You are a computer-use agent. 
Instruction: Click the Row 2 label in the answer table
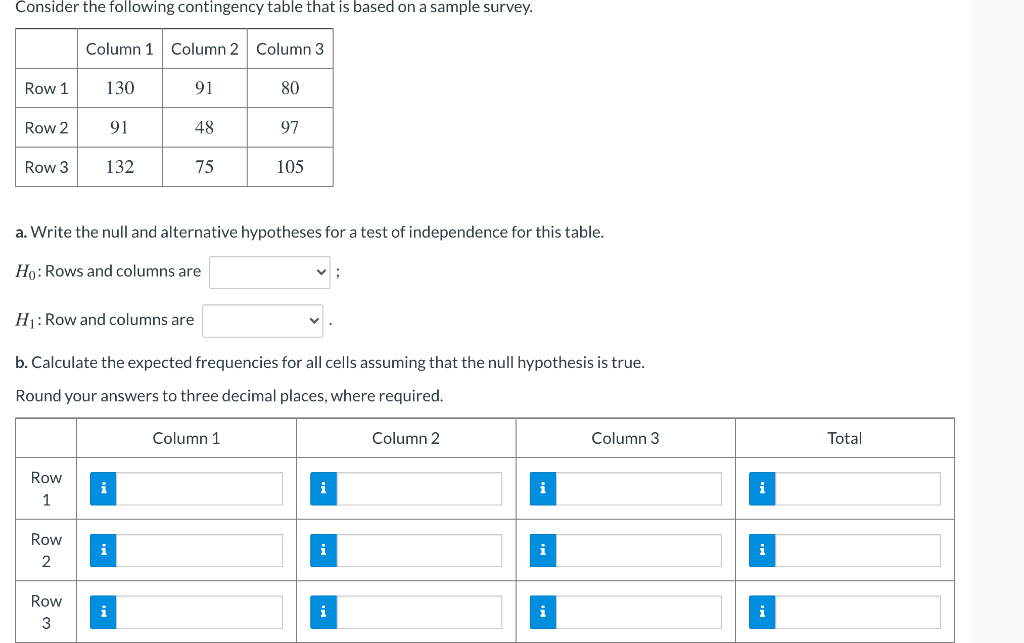pos(45,550)
